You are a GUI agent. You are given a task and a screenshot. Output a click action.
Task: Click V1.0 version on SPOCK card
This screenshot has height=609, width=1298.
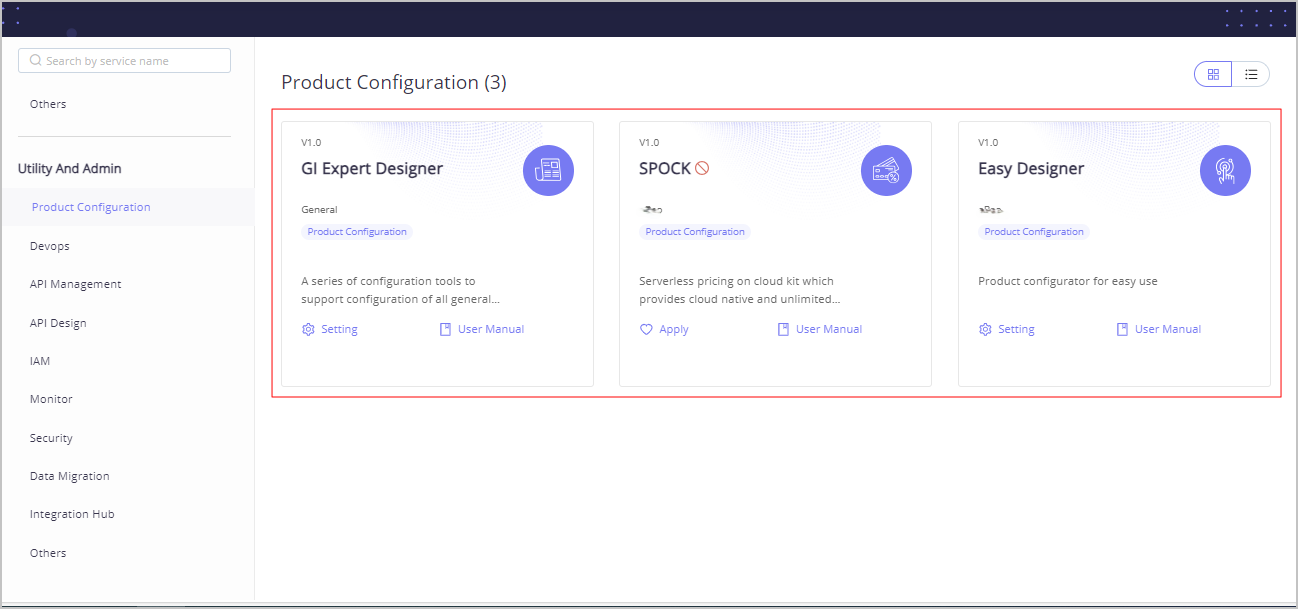pyautogui.click(x=649, y=143)
